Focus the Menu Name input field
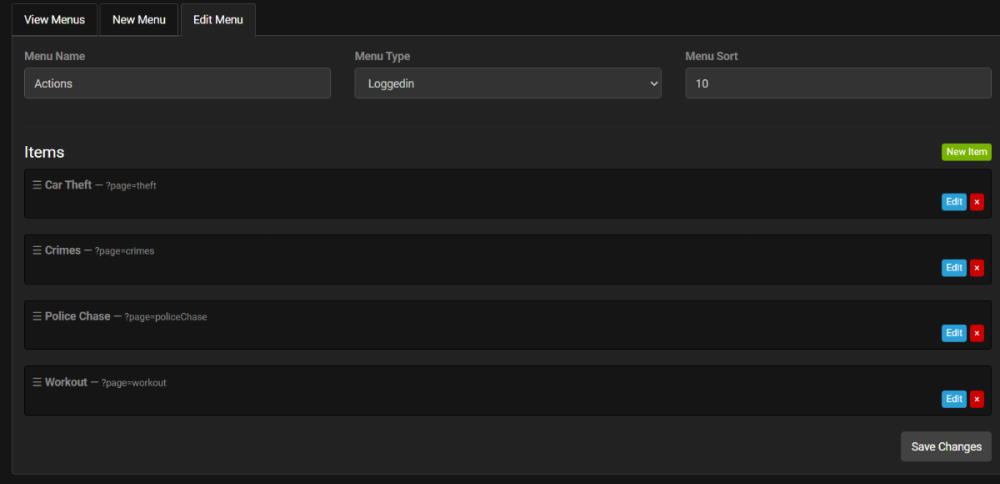The height and width of the screenshot is (484, 1000). tap(177, 84)
